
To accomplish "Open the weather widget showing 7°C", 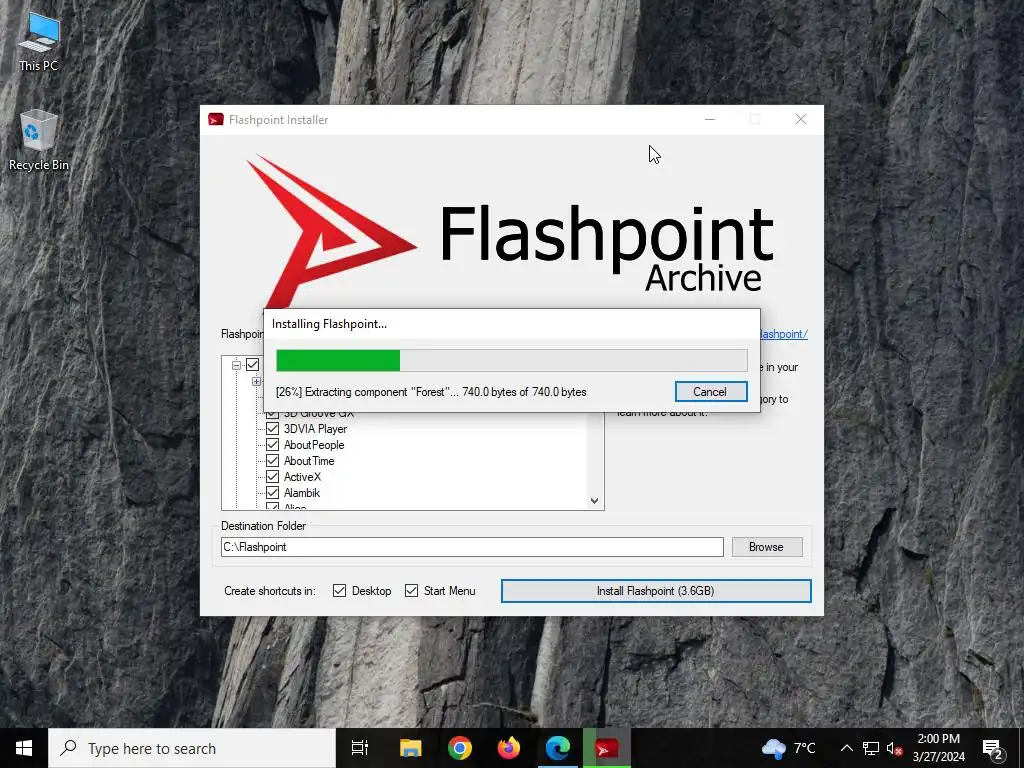I will point(788,748).
